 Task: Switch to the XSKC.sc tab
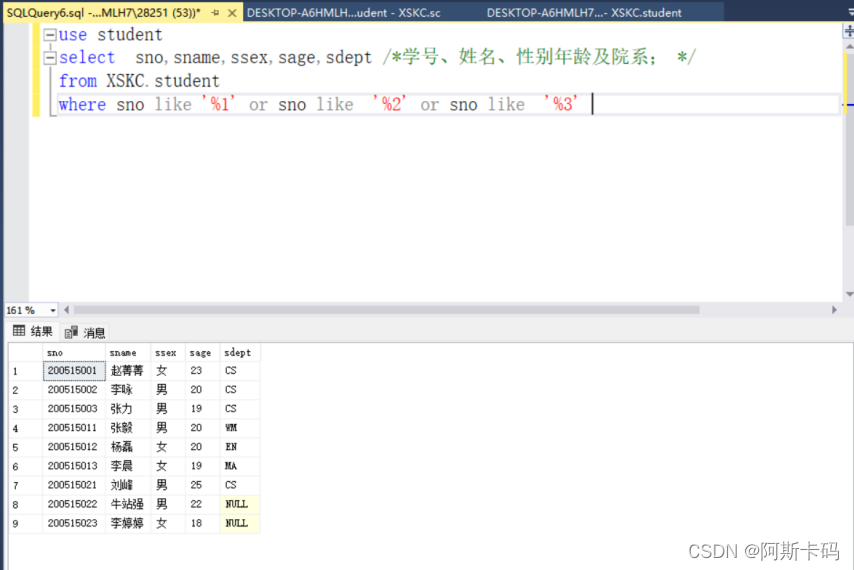(x=343, y=13)
